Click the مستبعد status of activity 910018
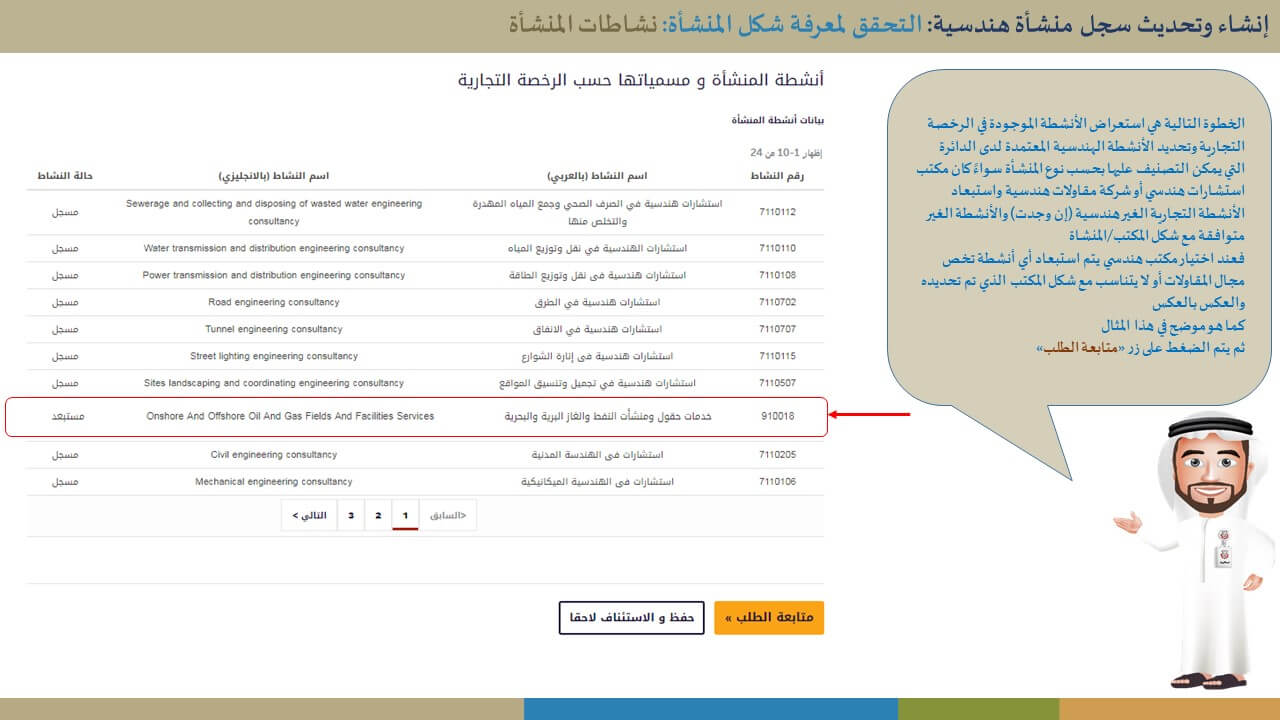1280x720 pixels. tap(65, 416)
